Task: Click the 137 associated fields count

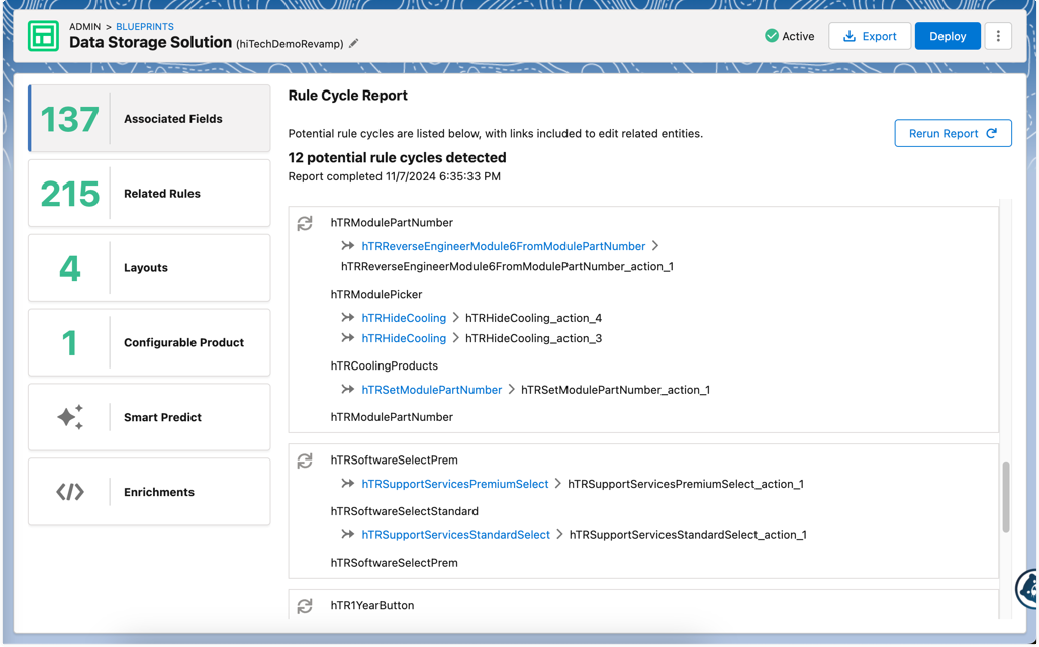Action: pos(70,119)
